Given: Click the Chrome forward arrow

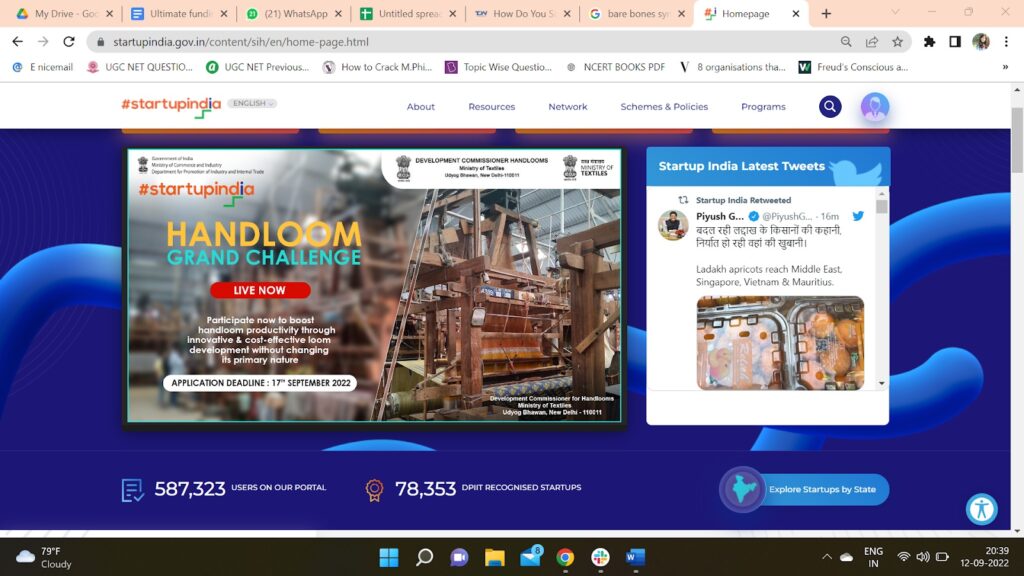Looking at the screenshot, I should pos(43,41).
